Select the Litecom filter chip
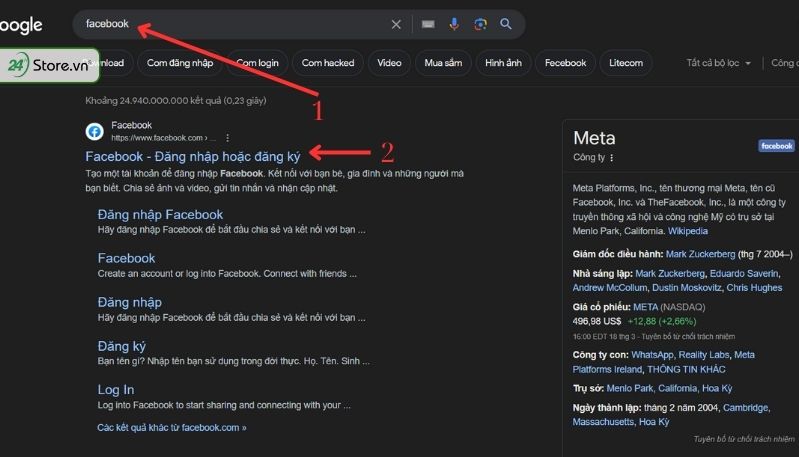Viewport: 799px width, 457px height. pos(626,63)
